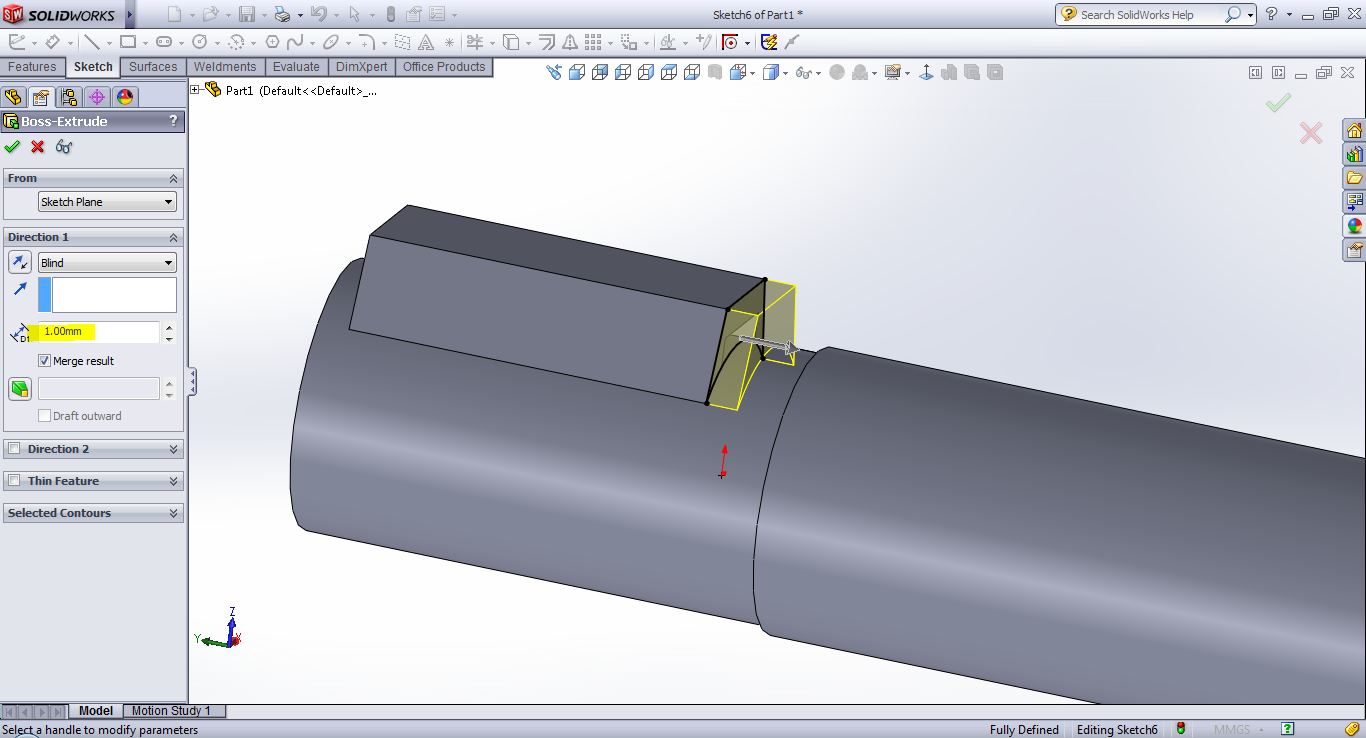Enable the Direction 2 checkbox
This screenshot has height=738, width=1366.
tap(14, 449)
